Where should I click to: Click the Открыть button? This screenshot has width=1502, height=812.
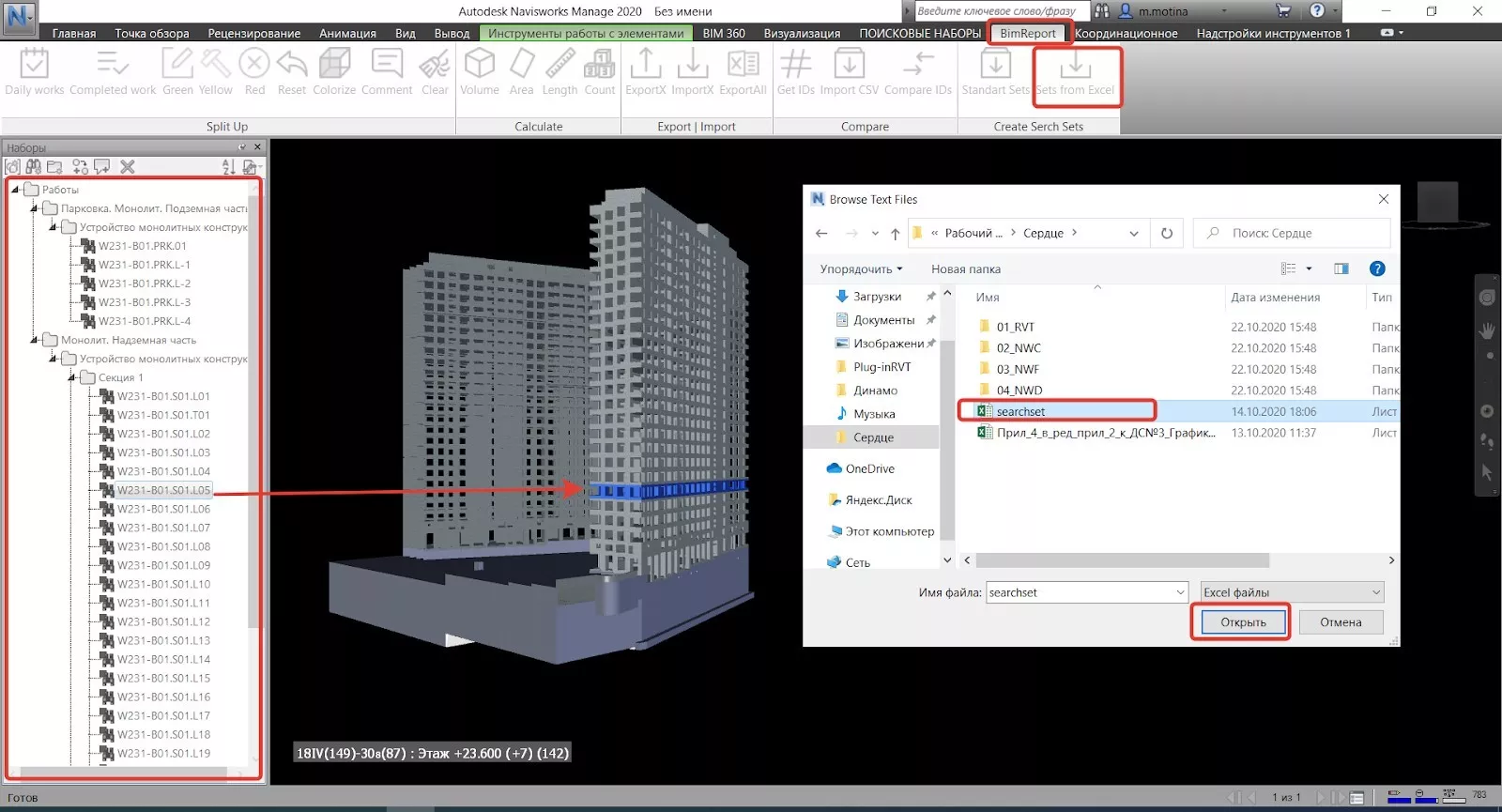point(1242,621)
